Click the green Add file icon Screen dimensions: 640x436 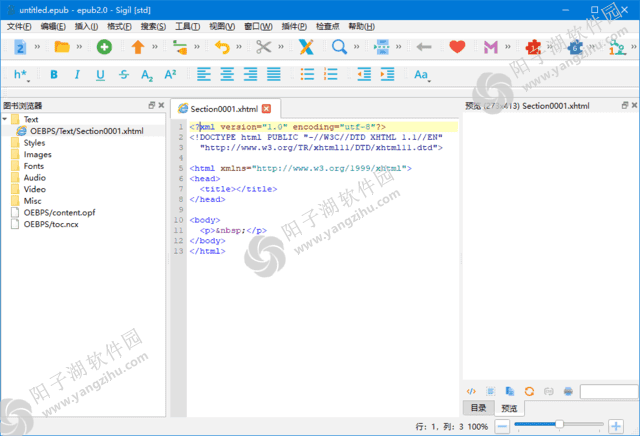(104, 47)
